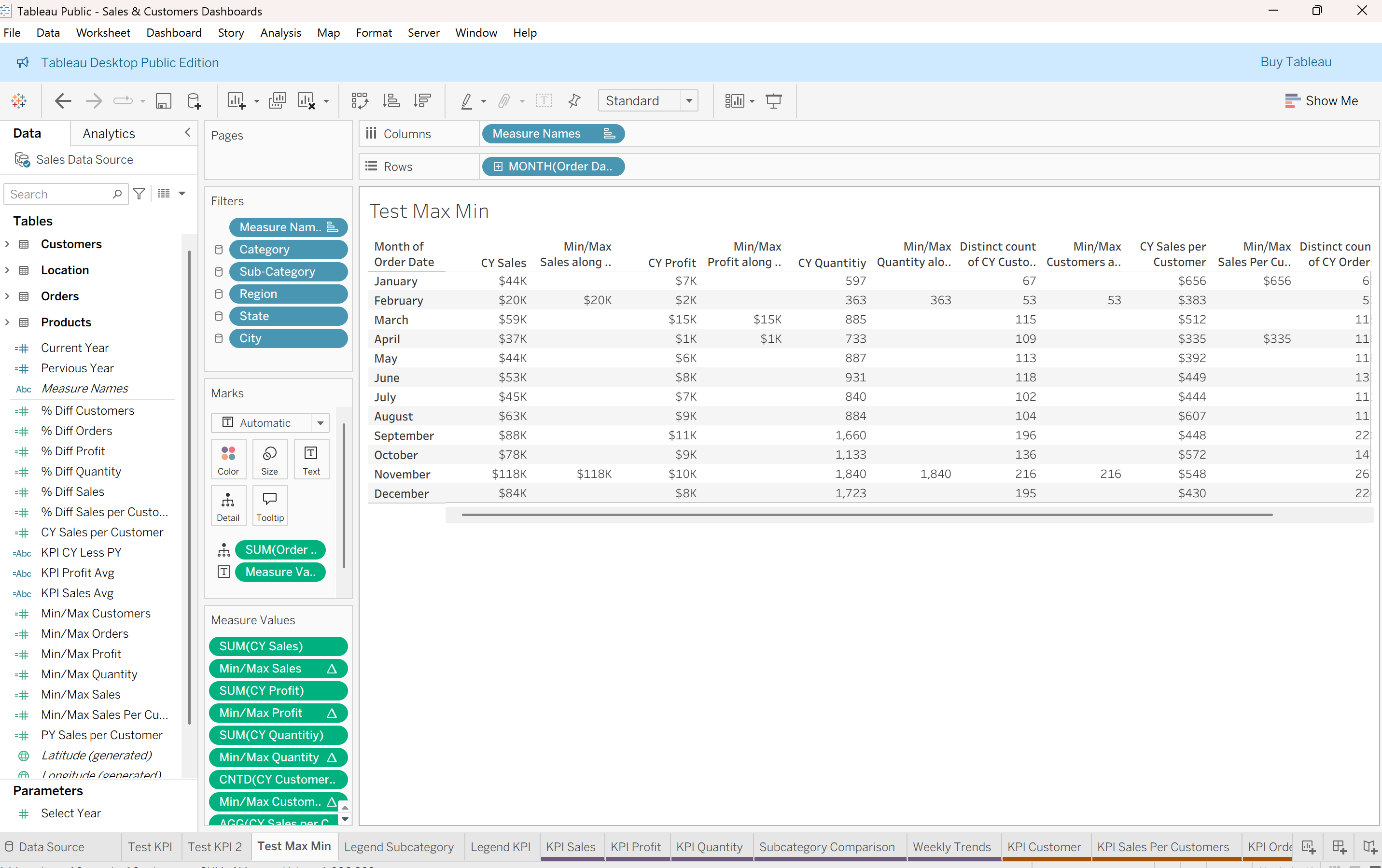Click the New Dashboard icon in tab bar
This screenshot has height=868, width=1382.
(1339, 847)
